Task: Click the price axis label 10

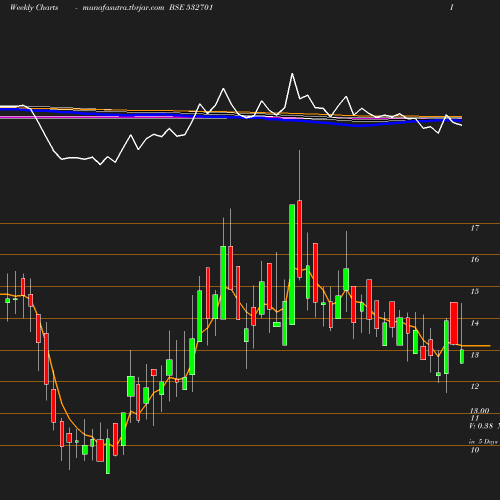Action: (x=475, y=450)
